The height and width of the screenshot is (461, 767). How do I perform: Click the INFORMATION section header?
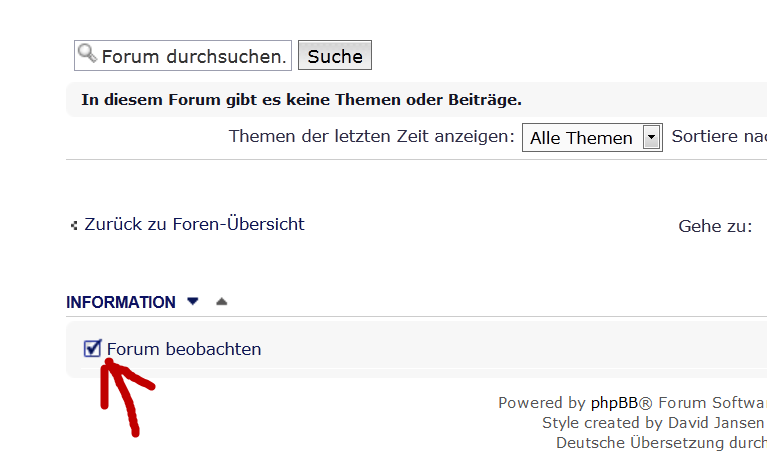121,302
